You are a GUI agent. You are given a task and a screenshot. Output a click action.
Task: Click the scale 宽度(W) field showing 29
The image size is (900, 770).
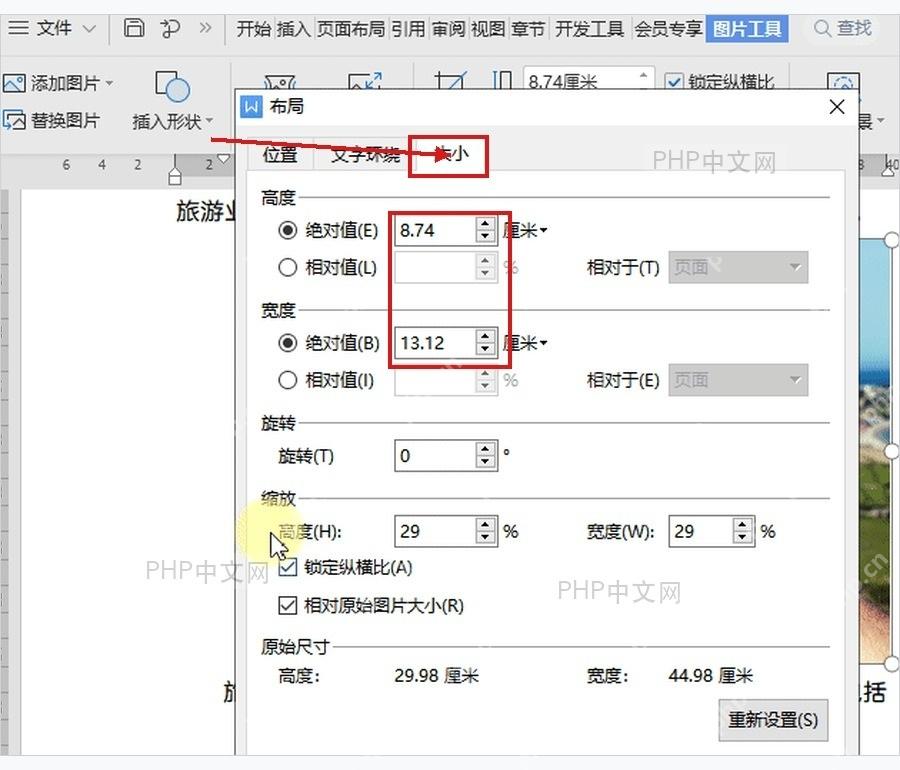[x=701, y=531]
